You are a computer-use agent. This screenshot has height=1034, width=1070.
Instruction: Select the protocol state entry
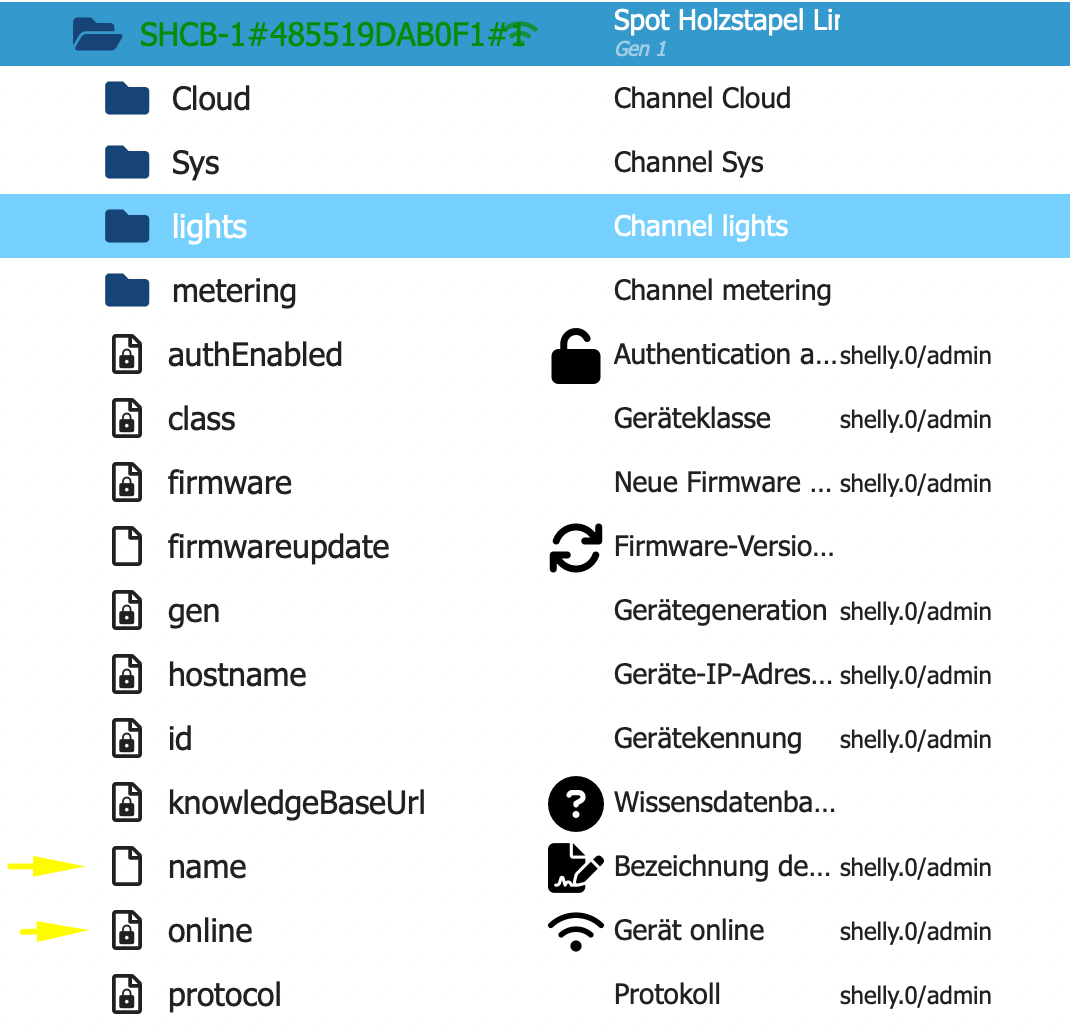224,996
